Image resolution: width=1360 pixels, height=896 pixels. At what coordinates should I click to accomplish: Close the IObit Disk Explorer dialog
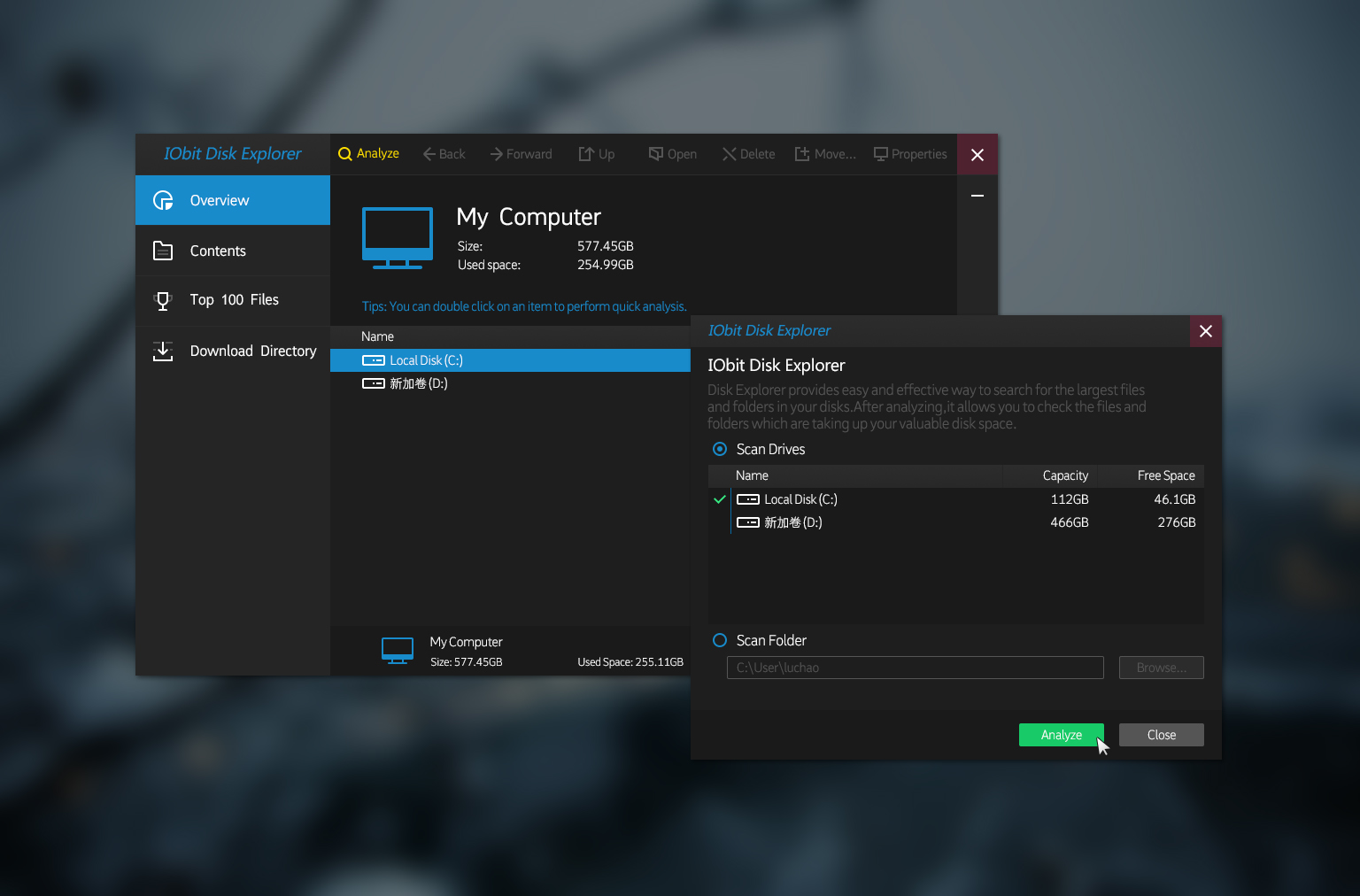click(x=1206, y=331)
